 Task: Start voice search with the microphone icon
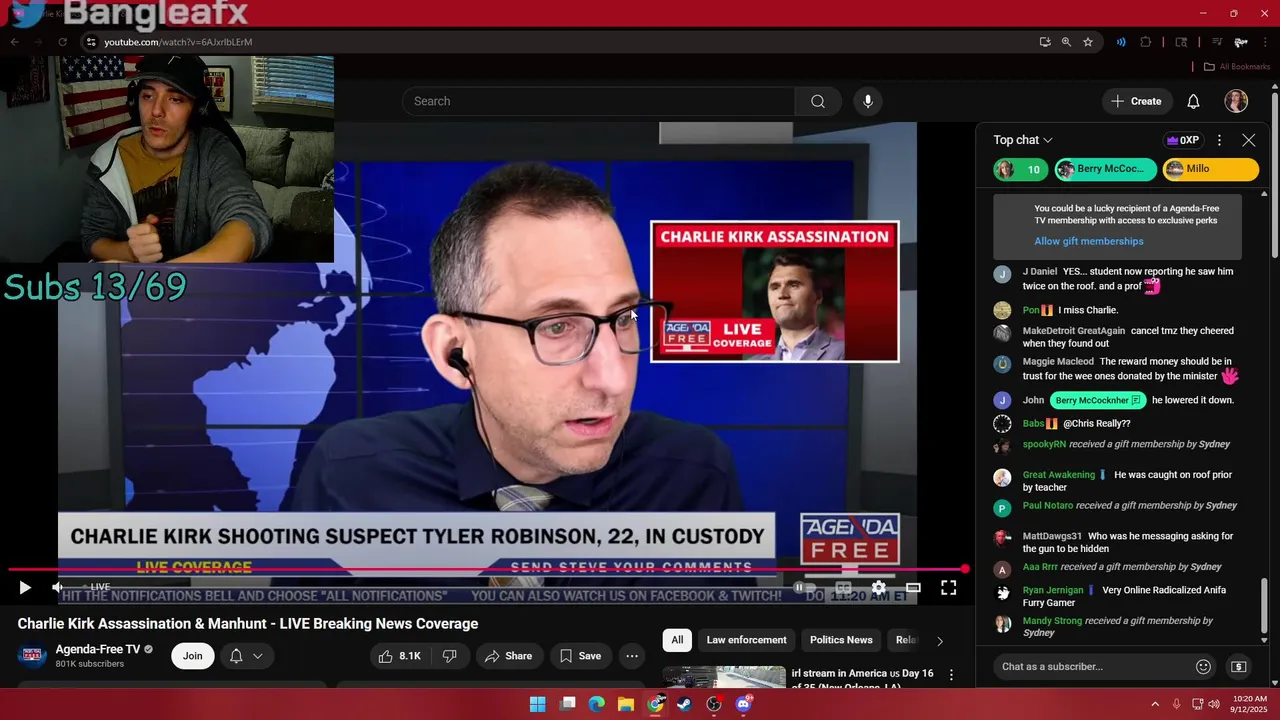[x=867, y=101]
